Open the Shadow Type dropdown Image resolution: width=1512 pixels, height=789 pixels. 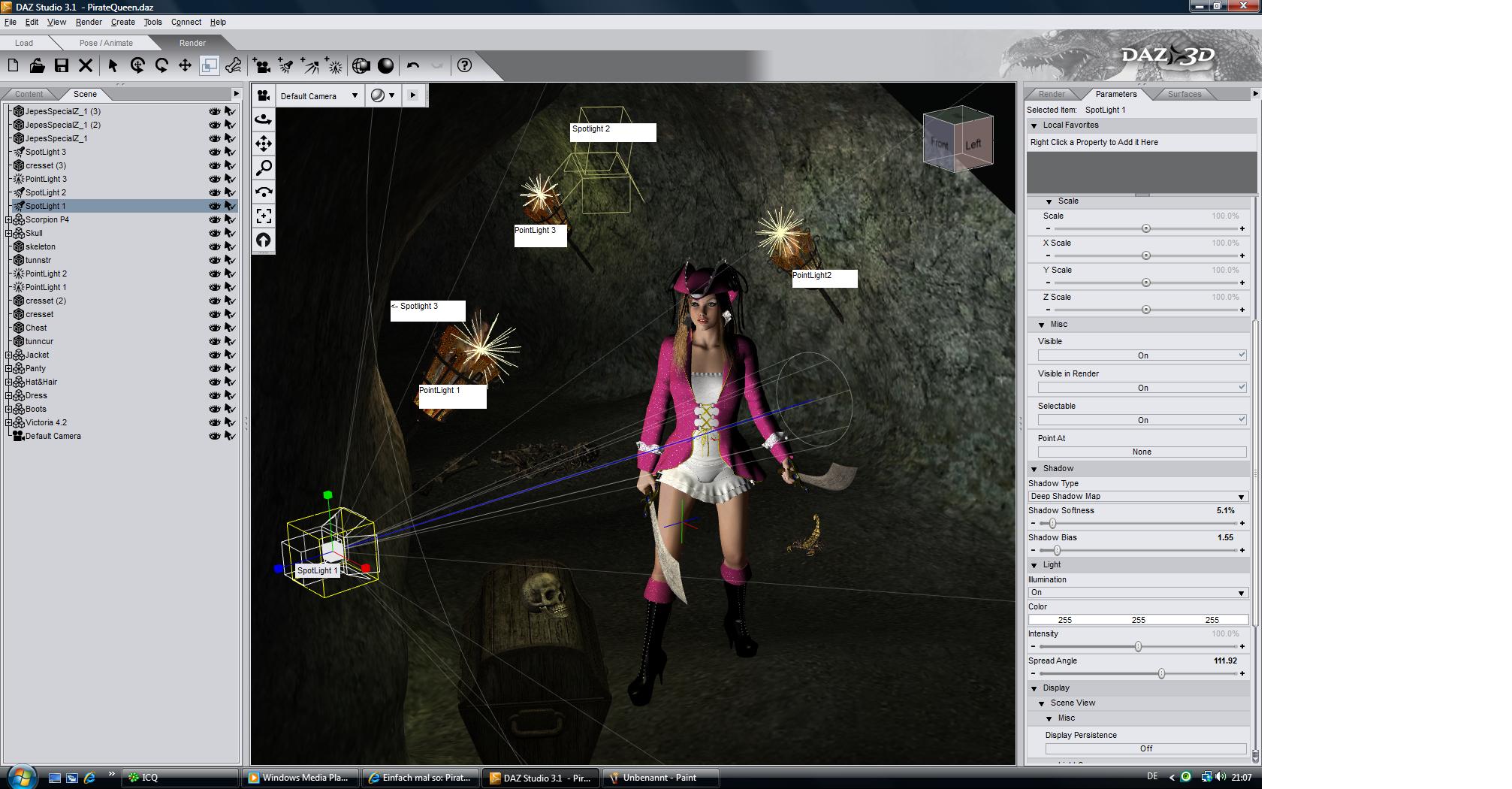(x=1138, y=497)
